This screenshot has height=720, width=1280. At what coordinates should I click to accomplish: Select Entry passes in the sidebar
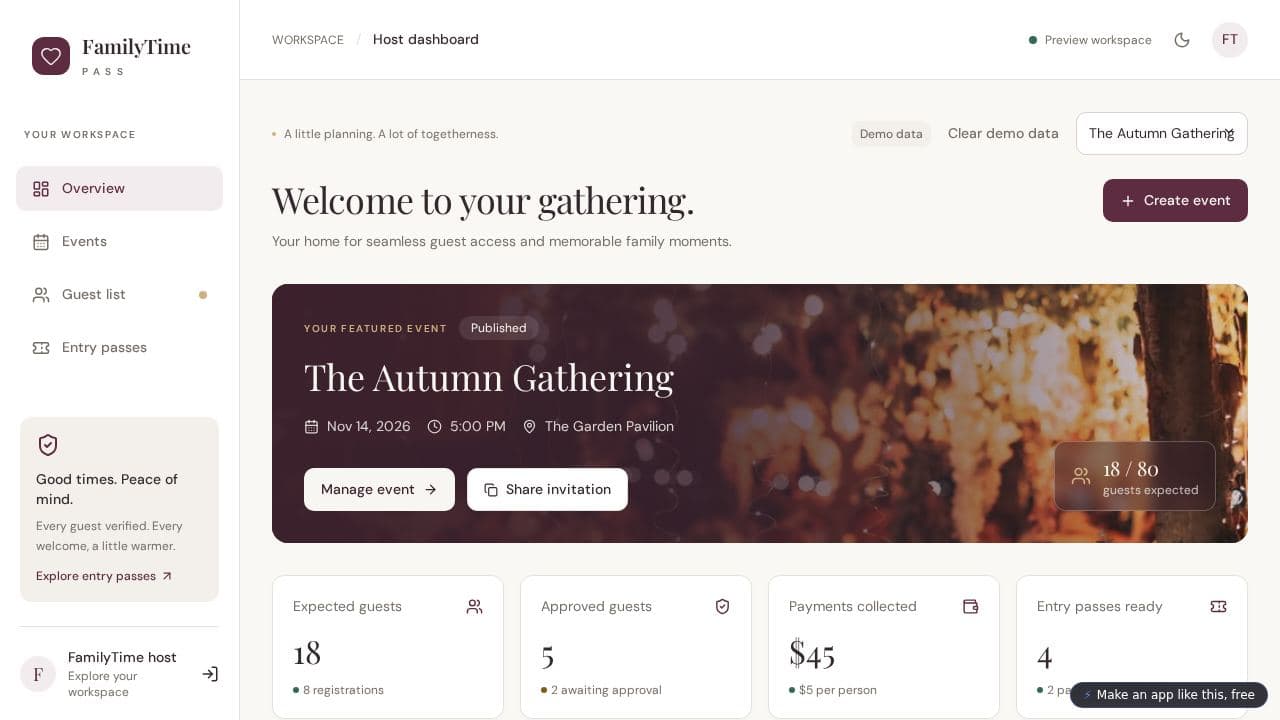119,347
